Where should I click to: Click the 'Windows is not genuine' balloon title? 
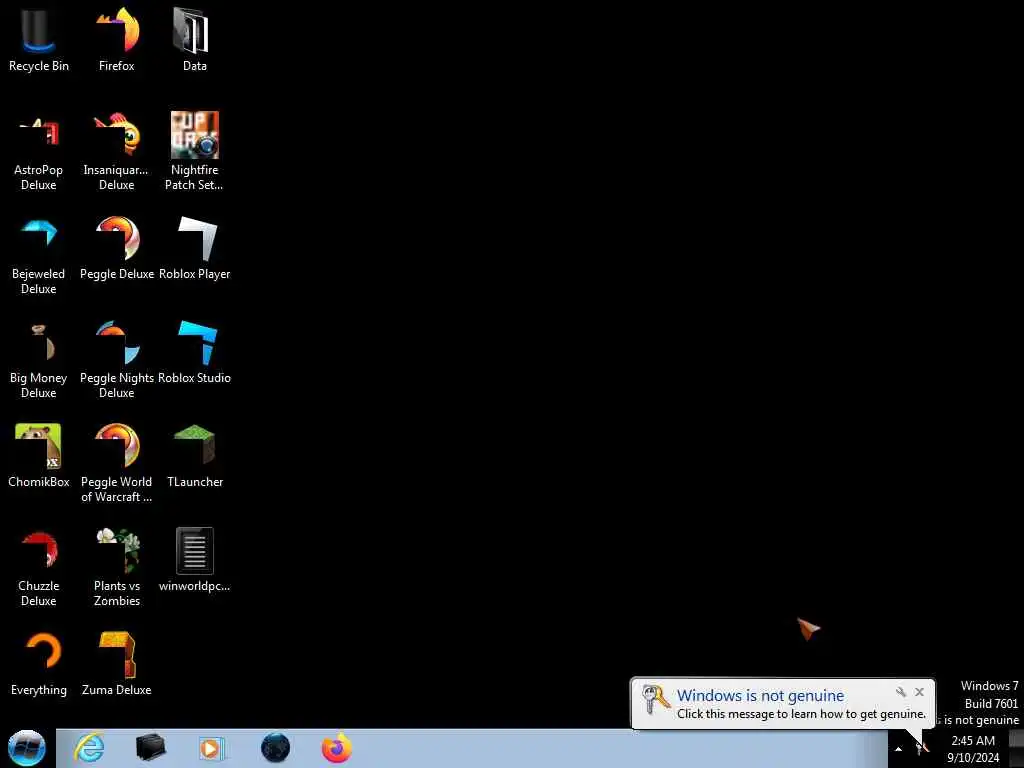point(760,696)
